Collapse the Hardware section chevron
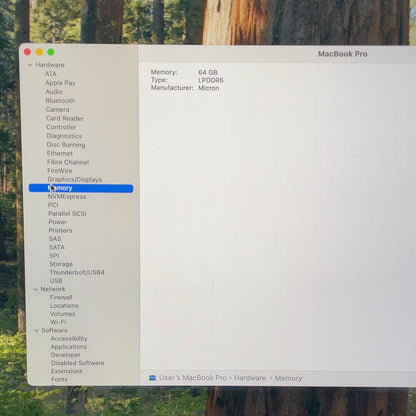The height and width of the screenshot is (416, 416). pyautogui.click(x=30, y=65)
